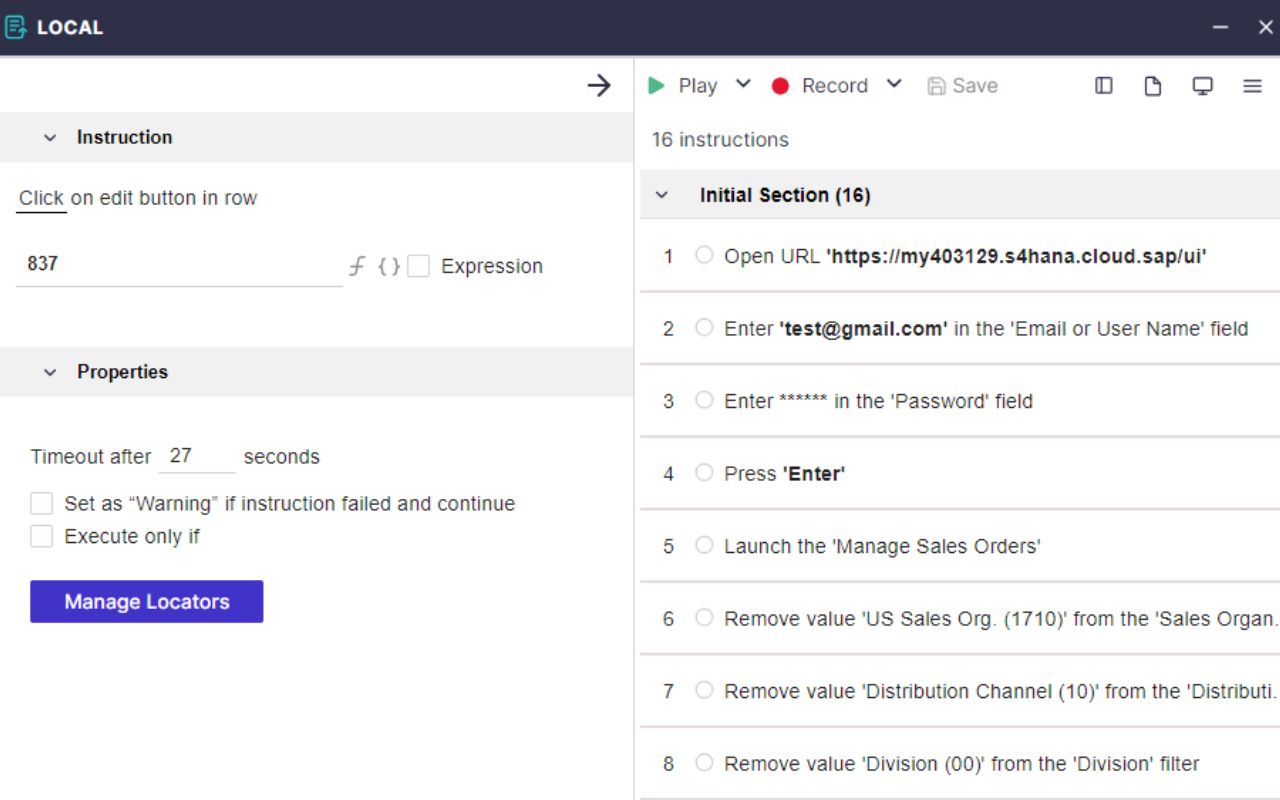Enable the Expression checkbox
The image size is (1280, 800).
418,265
